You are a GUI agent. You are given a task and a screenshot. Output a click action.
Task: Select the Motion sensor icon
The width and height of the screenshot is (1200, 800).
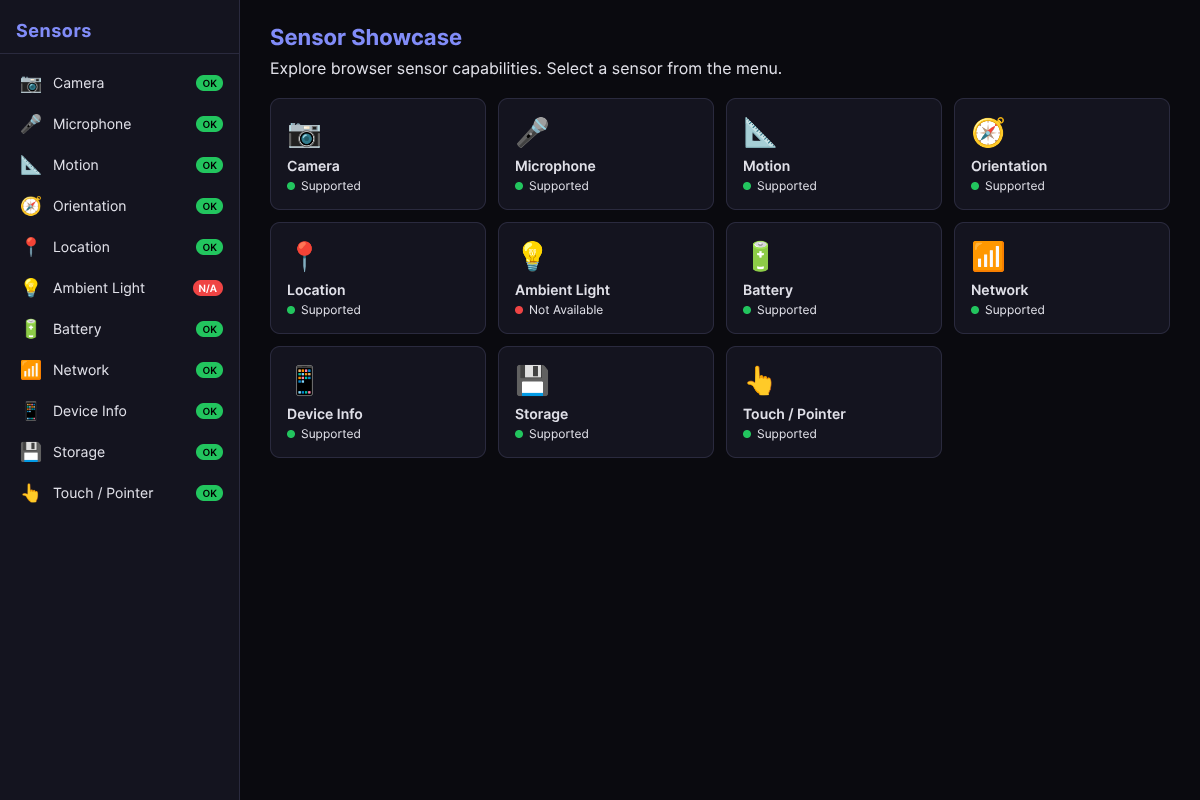30,165
